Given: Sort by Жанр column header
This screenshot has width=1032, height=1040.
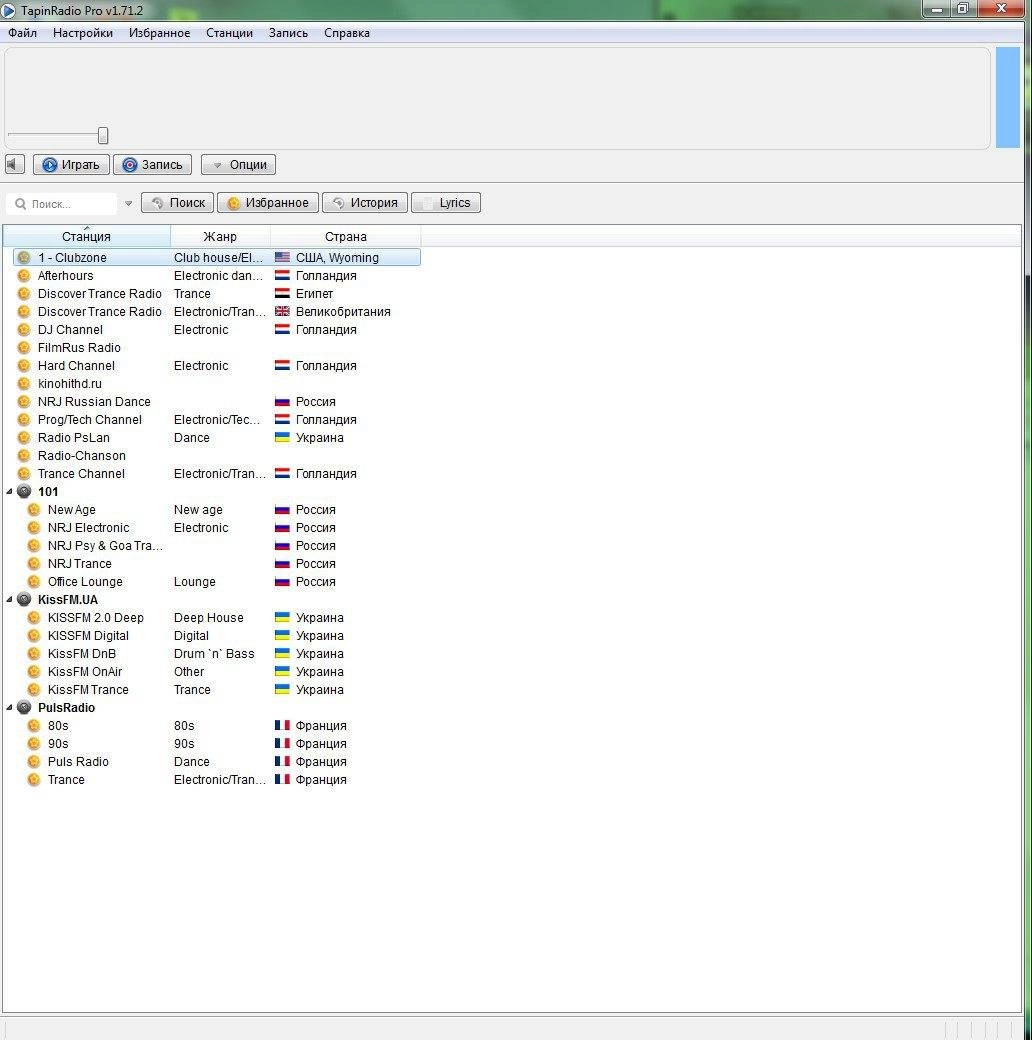Looking at the screenshot, I should point(220,236).
